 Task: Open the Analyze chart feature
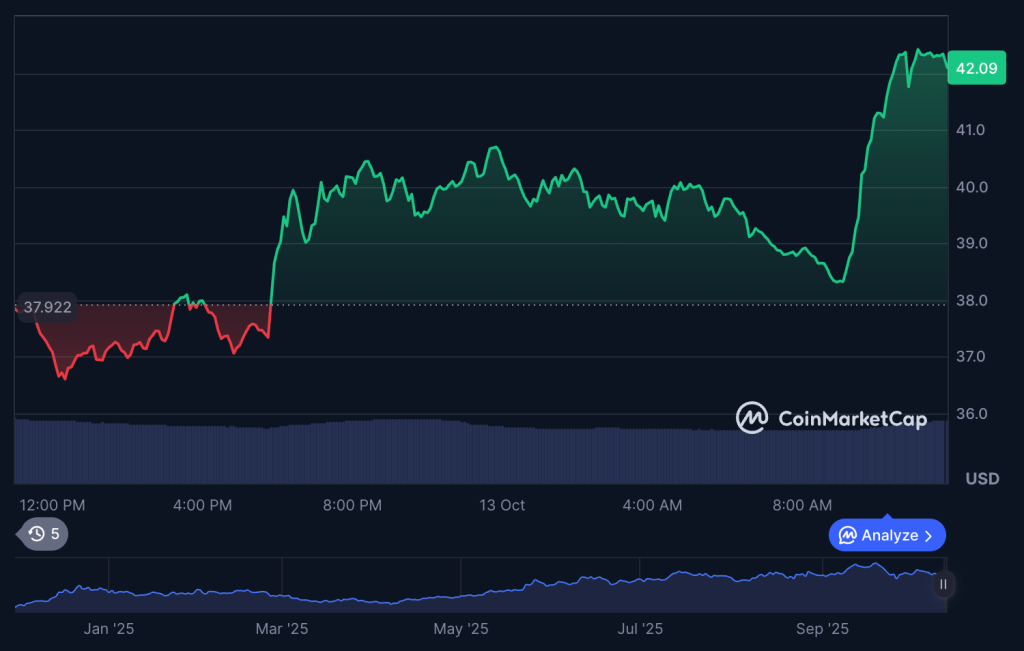pyautogui.click(x=887, y=535)
